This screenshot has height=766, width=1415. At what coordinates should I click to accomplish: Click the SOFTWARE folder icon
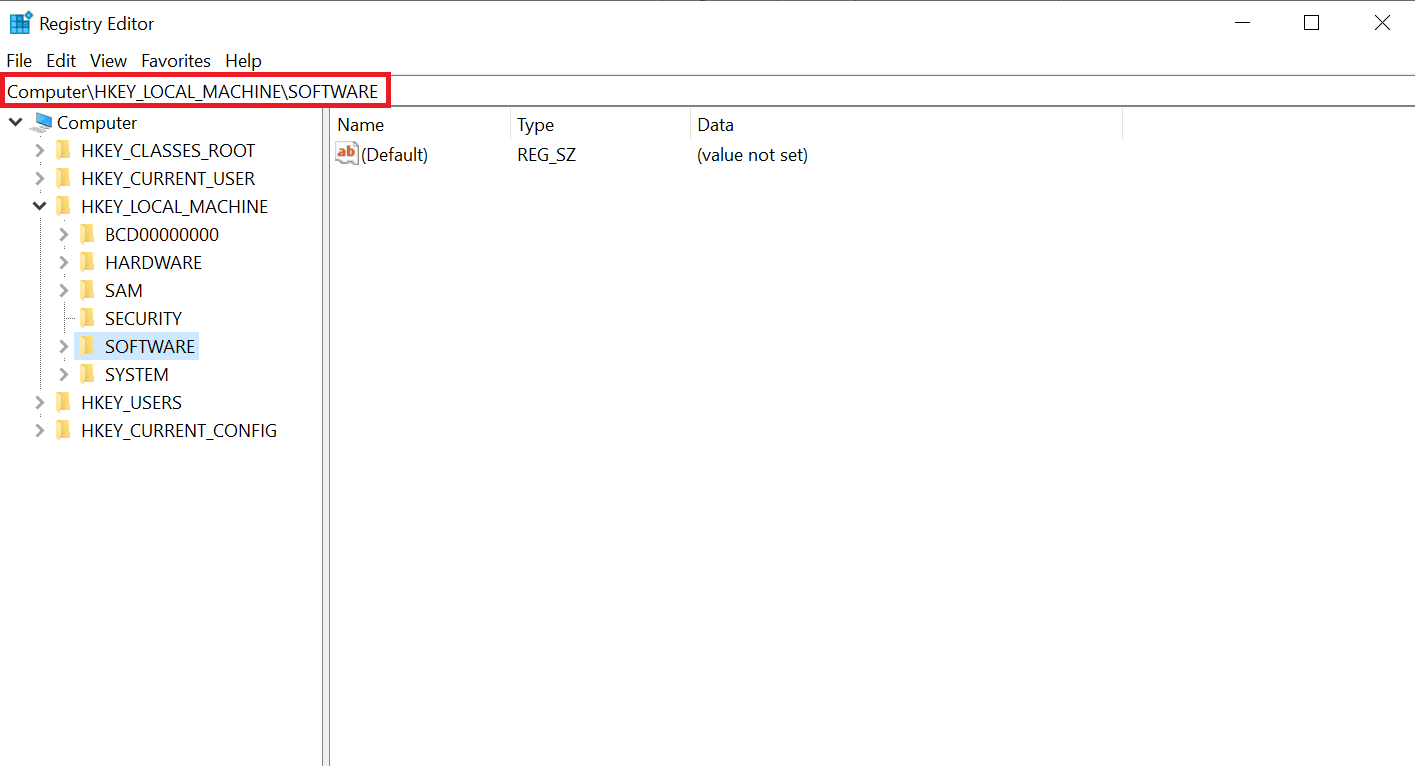[x=87, y=347]
